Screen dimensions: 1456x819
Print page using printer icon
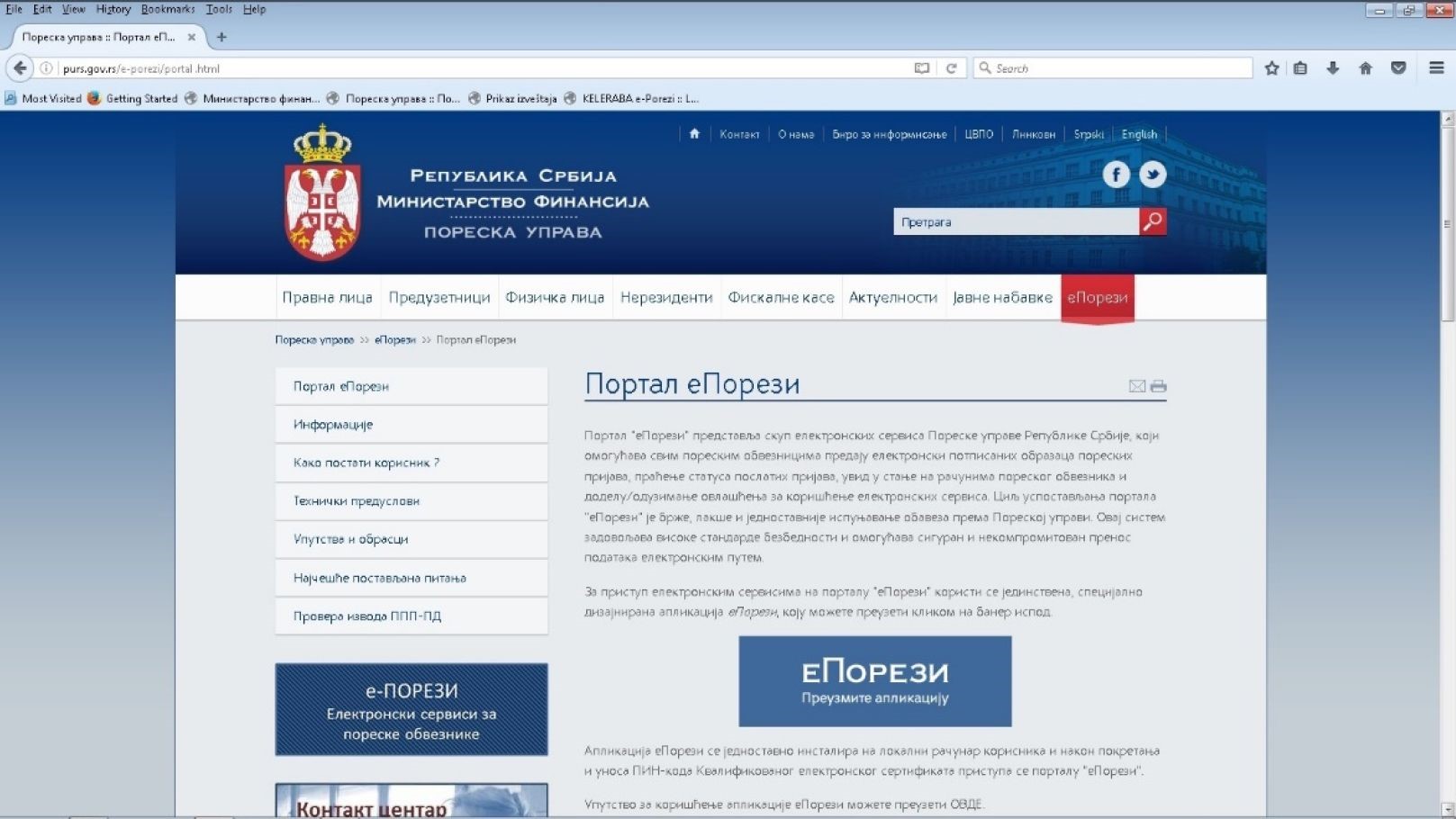pyautogui.click(x=1159, y=386)
